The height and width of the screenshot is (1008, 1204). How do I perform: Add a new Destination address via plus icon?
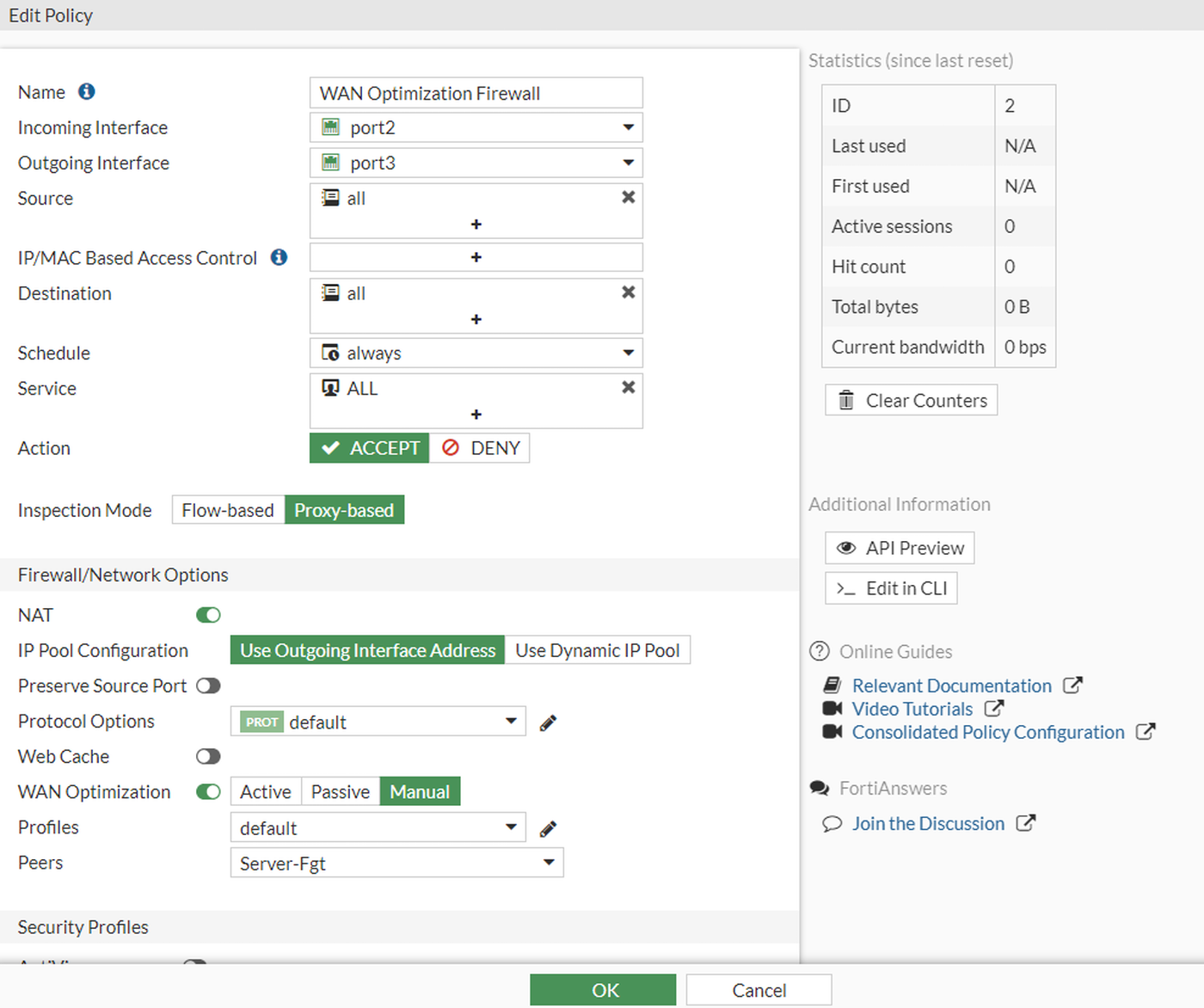[476, 318]
